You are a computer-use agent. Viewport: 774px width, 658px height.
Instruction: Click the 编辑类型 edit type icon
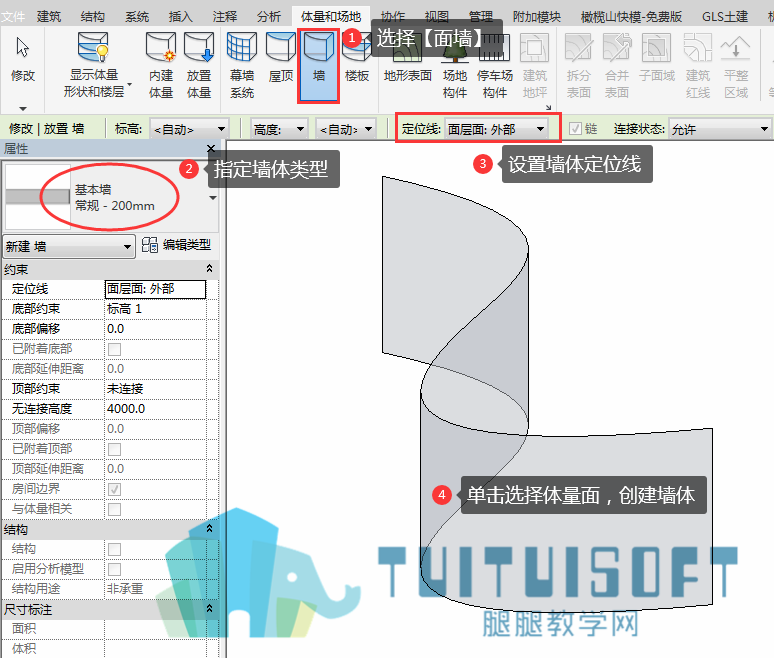click(150, 245)
